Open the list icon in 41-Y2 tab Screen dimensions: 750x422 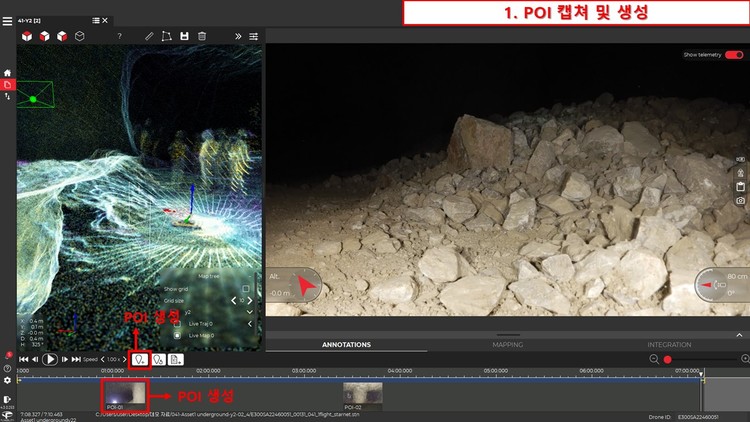(96, 21)
